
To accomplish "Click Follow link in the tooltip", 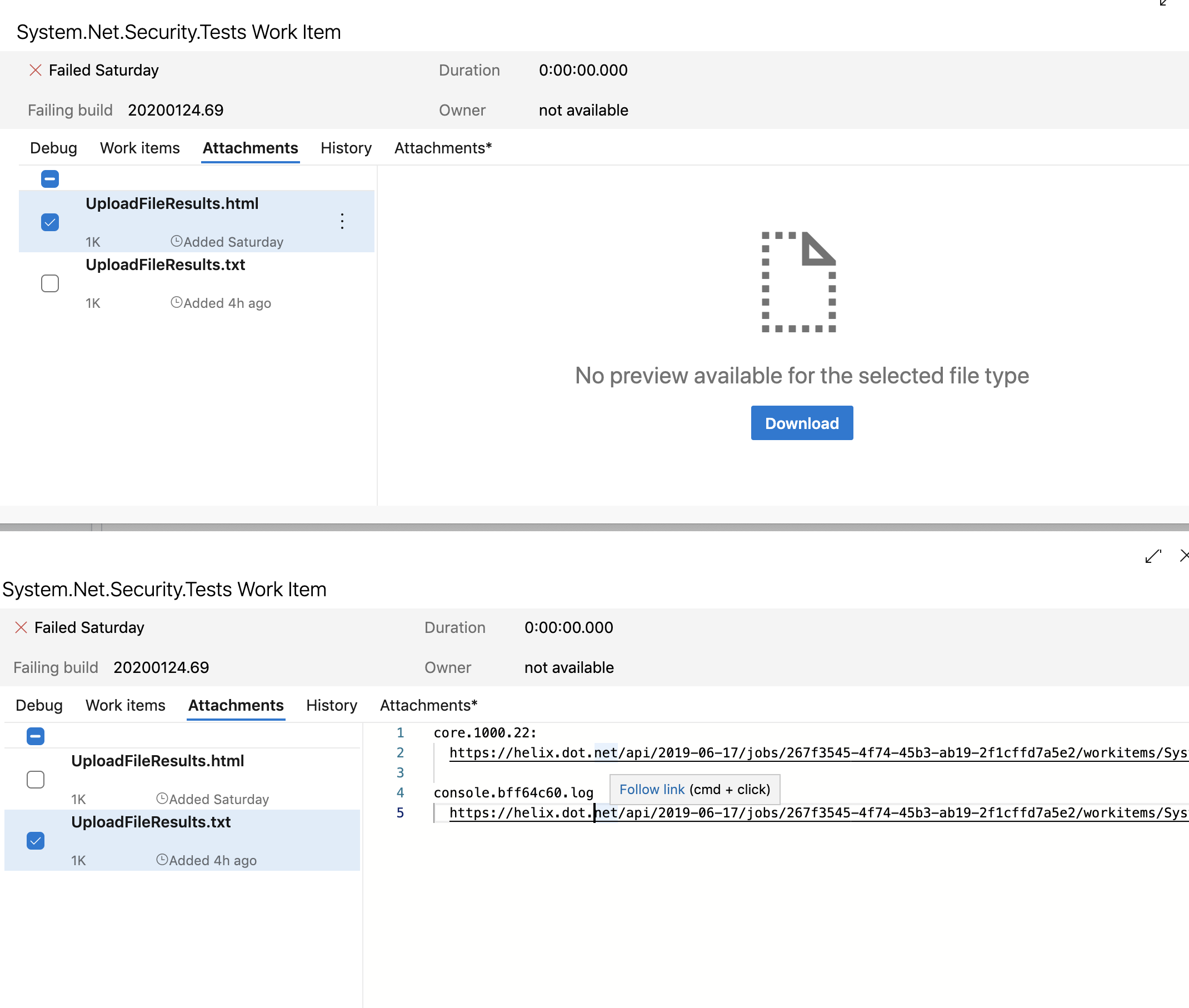I will [651, 789].
